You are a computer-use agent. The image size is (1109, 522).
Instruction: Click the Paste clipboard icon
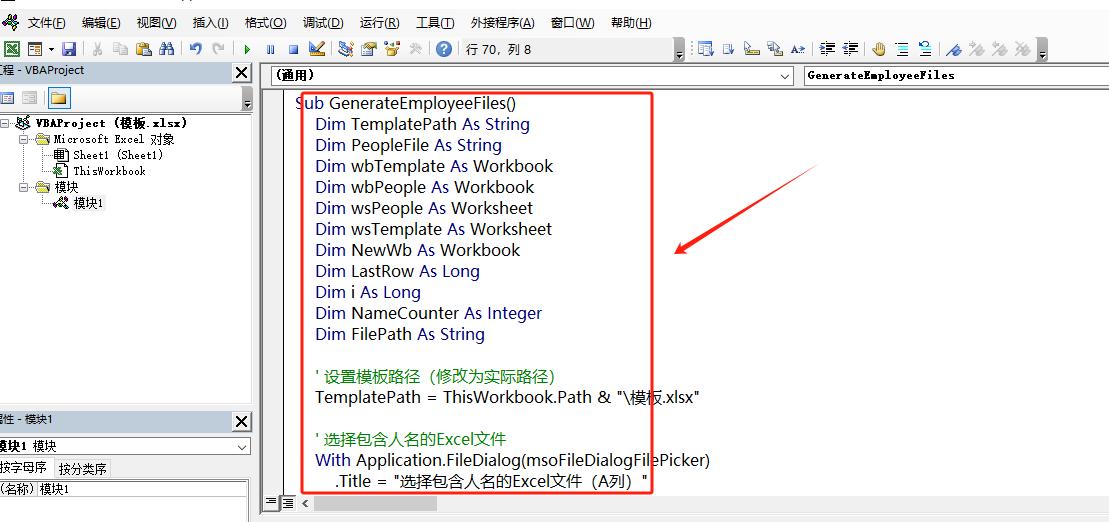click(144, 49)
